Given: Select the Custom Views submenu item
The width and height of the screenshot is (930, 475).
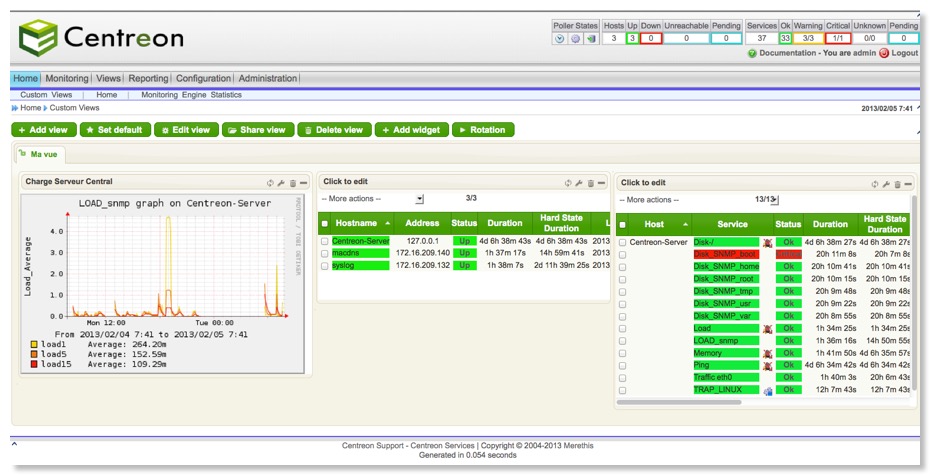Looking at the screenshot, I should (x=46, y=95).
